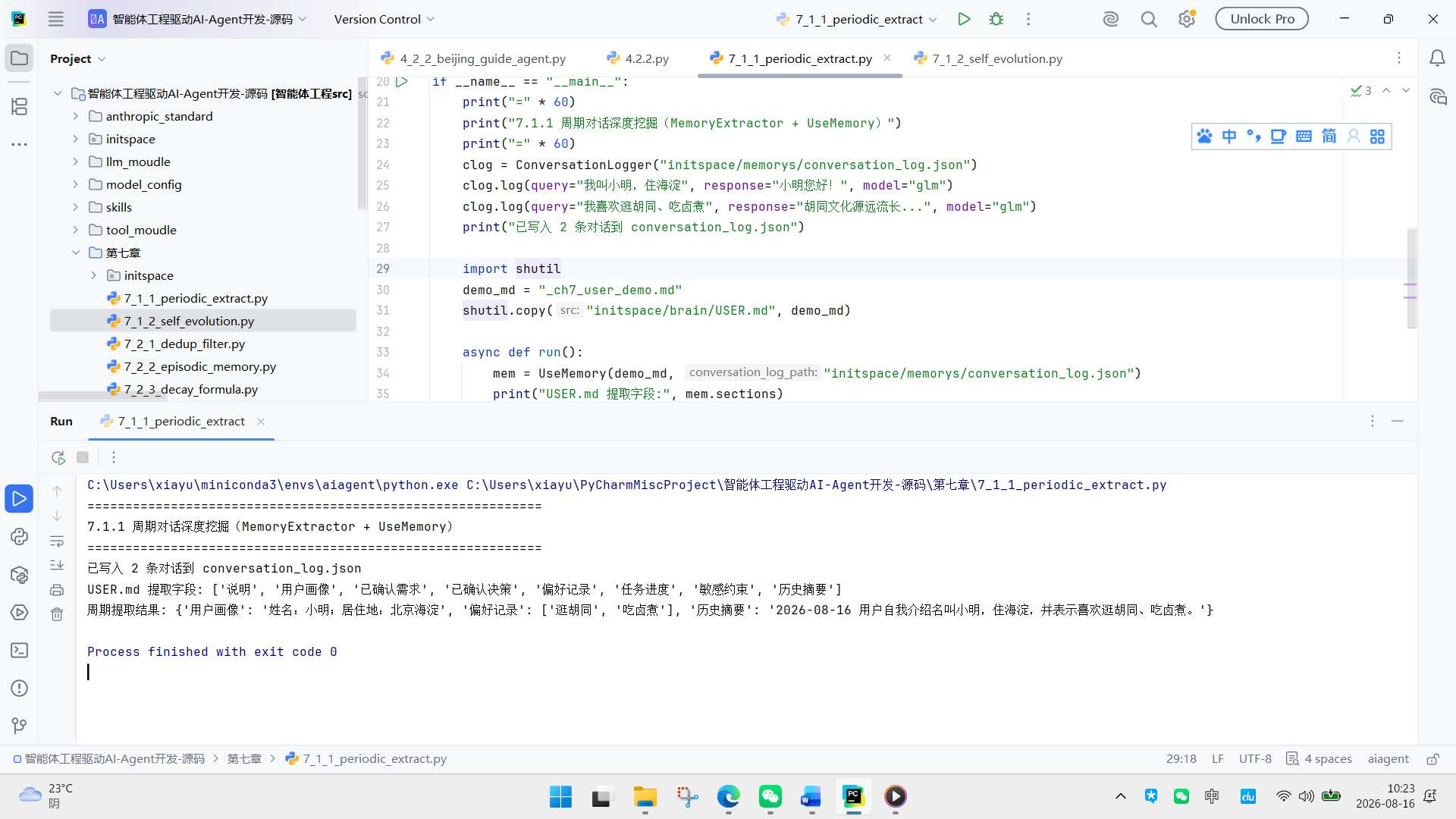Toggle simplified Chinese 简 in IME toolbar
1456x819 pixels.
[1329, 136]
